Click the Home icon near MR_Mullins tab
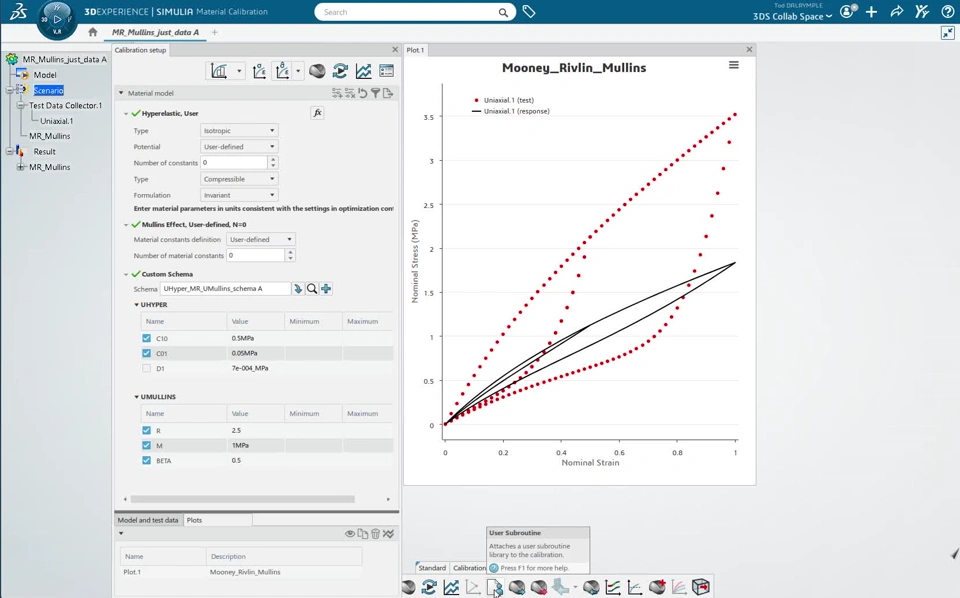This screenshot has height=598, width=960. tap(92, 32)
